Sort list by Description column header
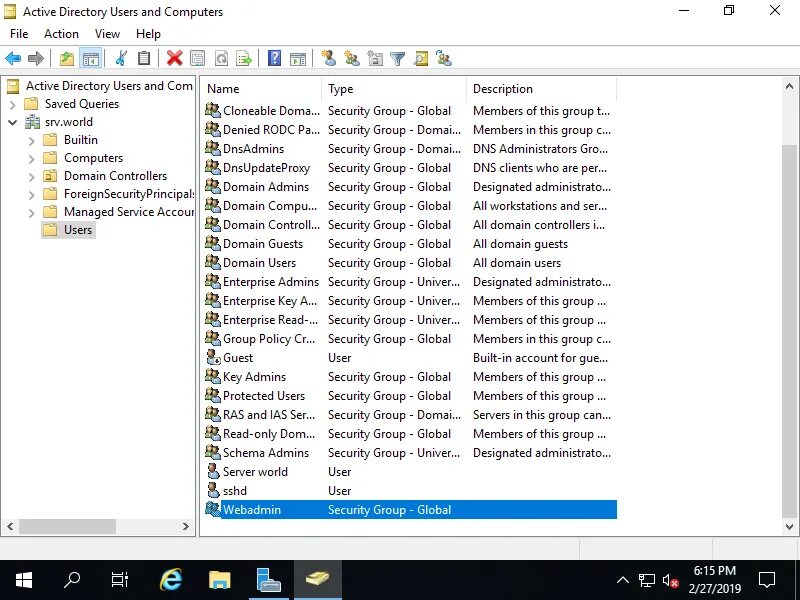The width and height of the screenshot is (800, 600). click(541, 89)
